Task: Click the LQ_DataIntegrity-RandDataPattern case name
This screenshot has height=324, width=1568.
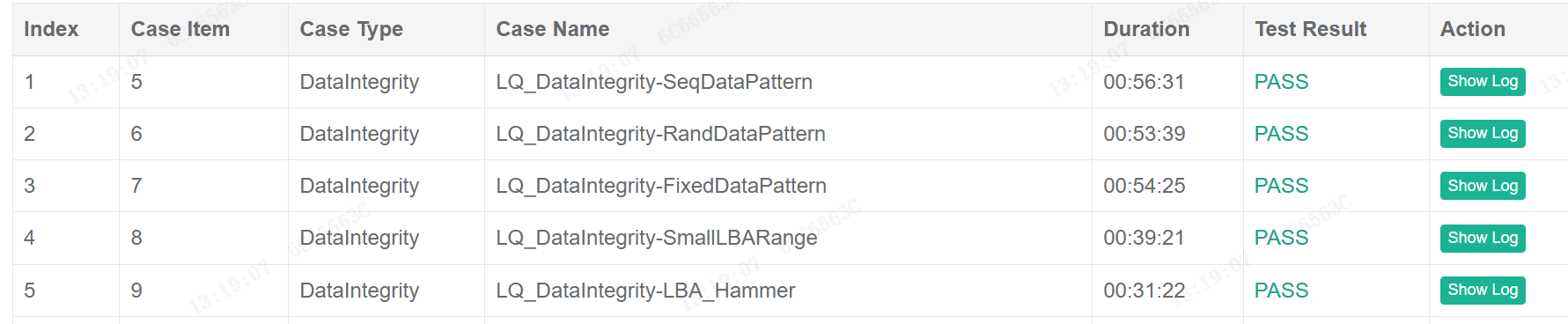Action: pos(661,134)
